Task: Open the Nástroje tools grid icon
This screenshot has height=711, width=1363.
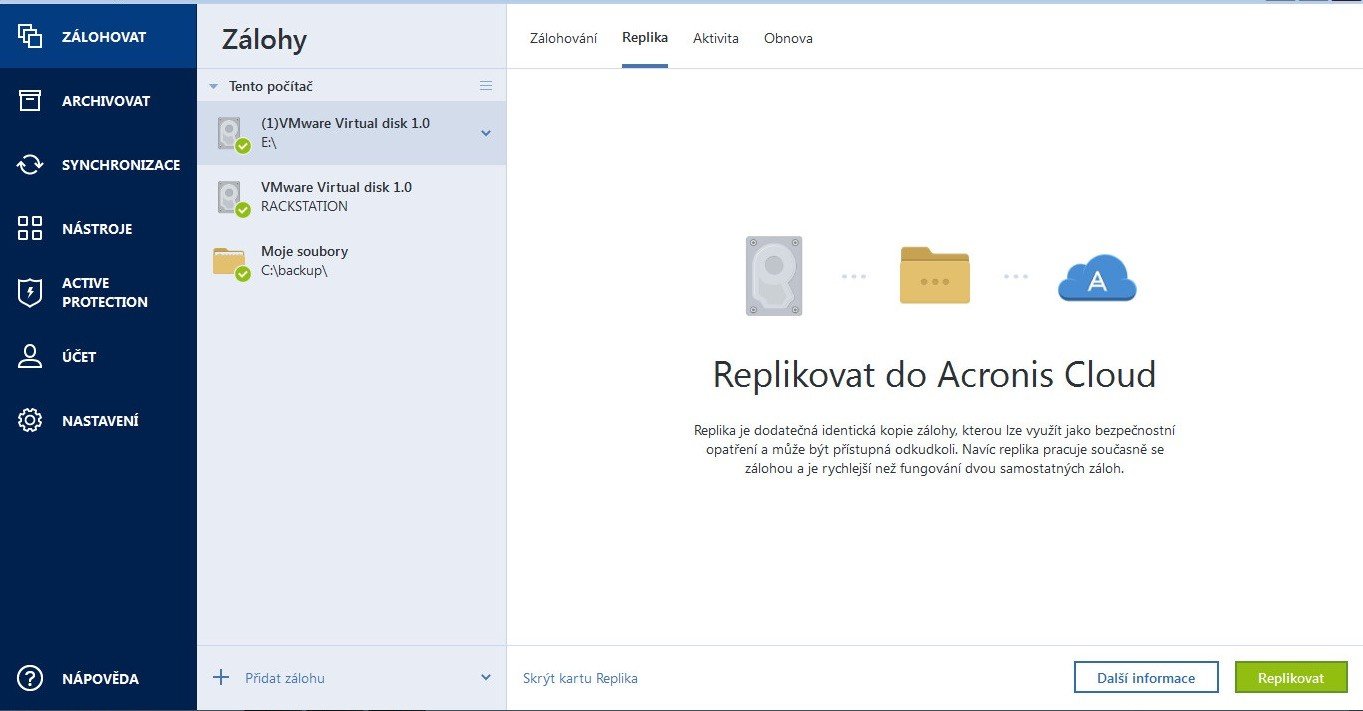Action: 30,229
